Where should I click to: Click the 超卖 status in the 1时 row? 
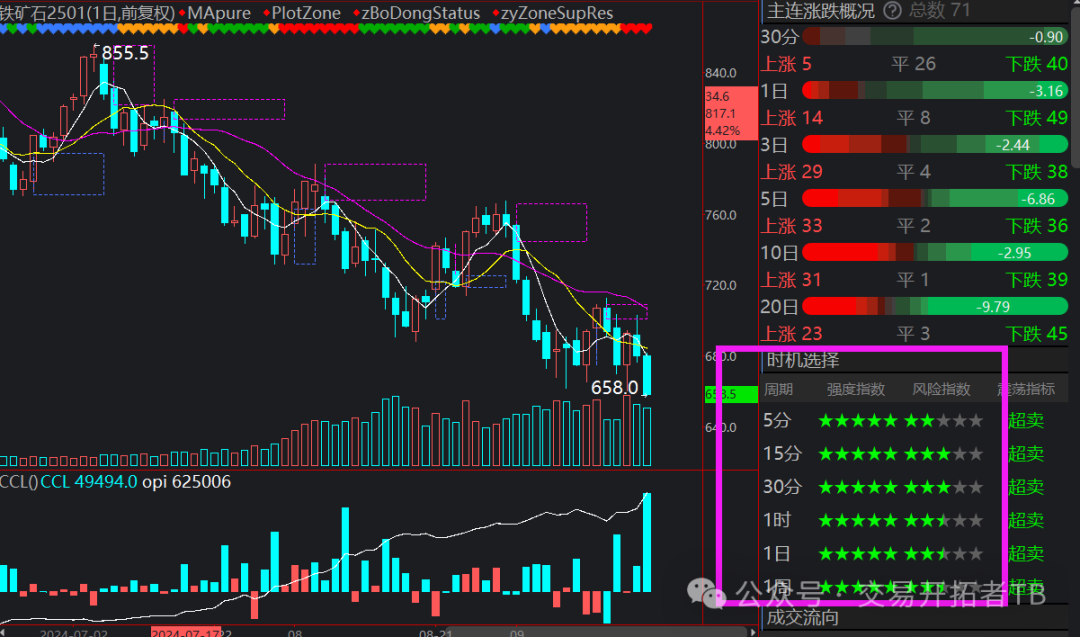[x=1026, y=520]
